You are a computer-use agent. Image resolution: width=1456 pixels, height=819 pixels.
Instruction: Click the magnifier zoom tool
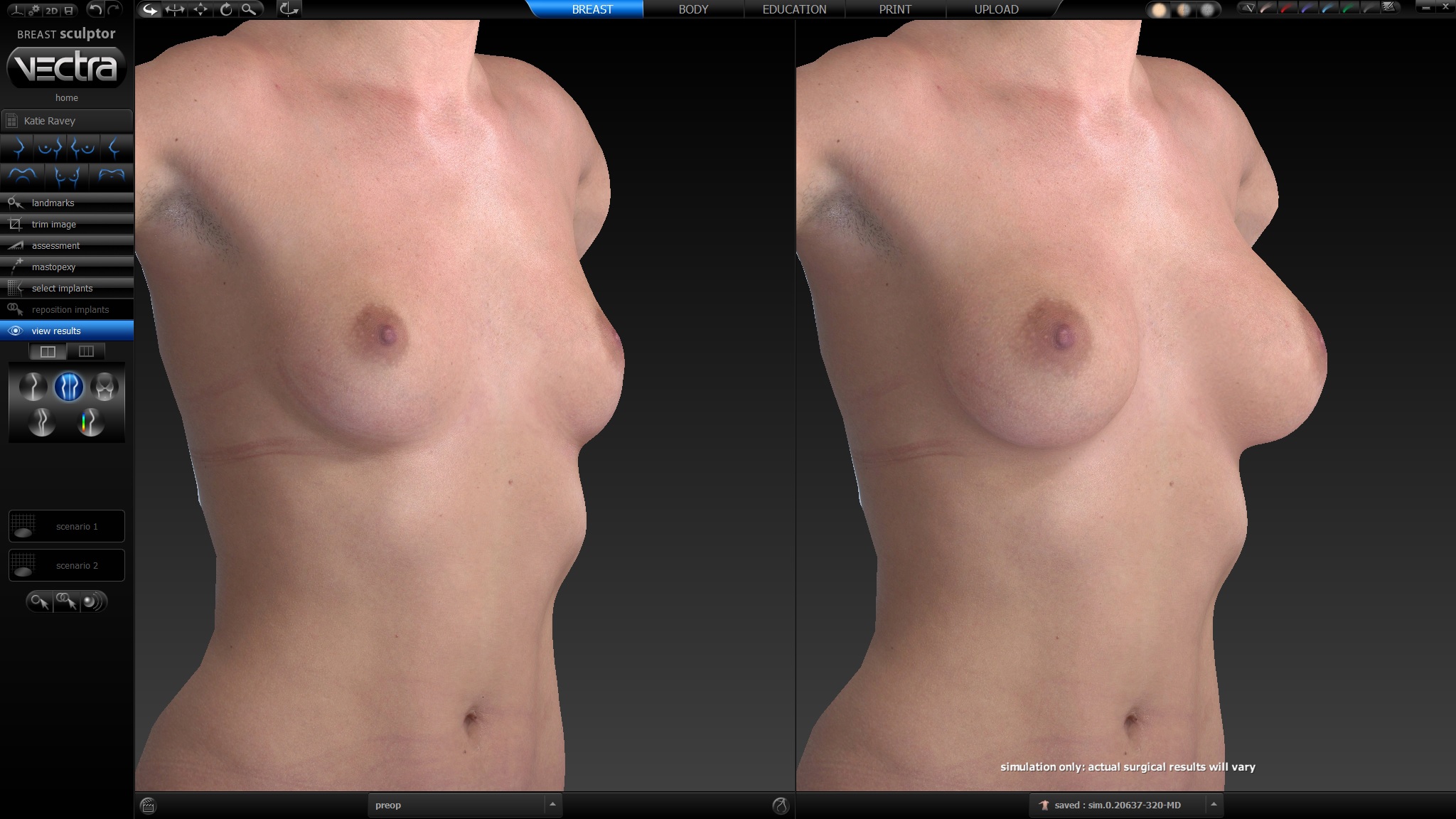[249, 9]
